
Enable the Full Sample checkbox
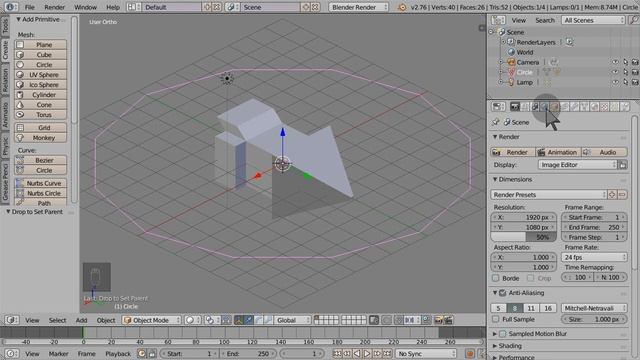point(496,319)
